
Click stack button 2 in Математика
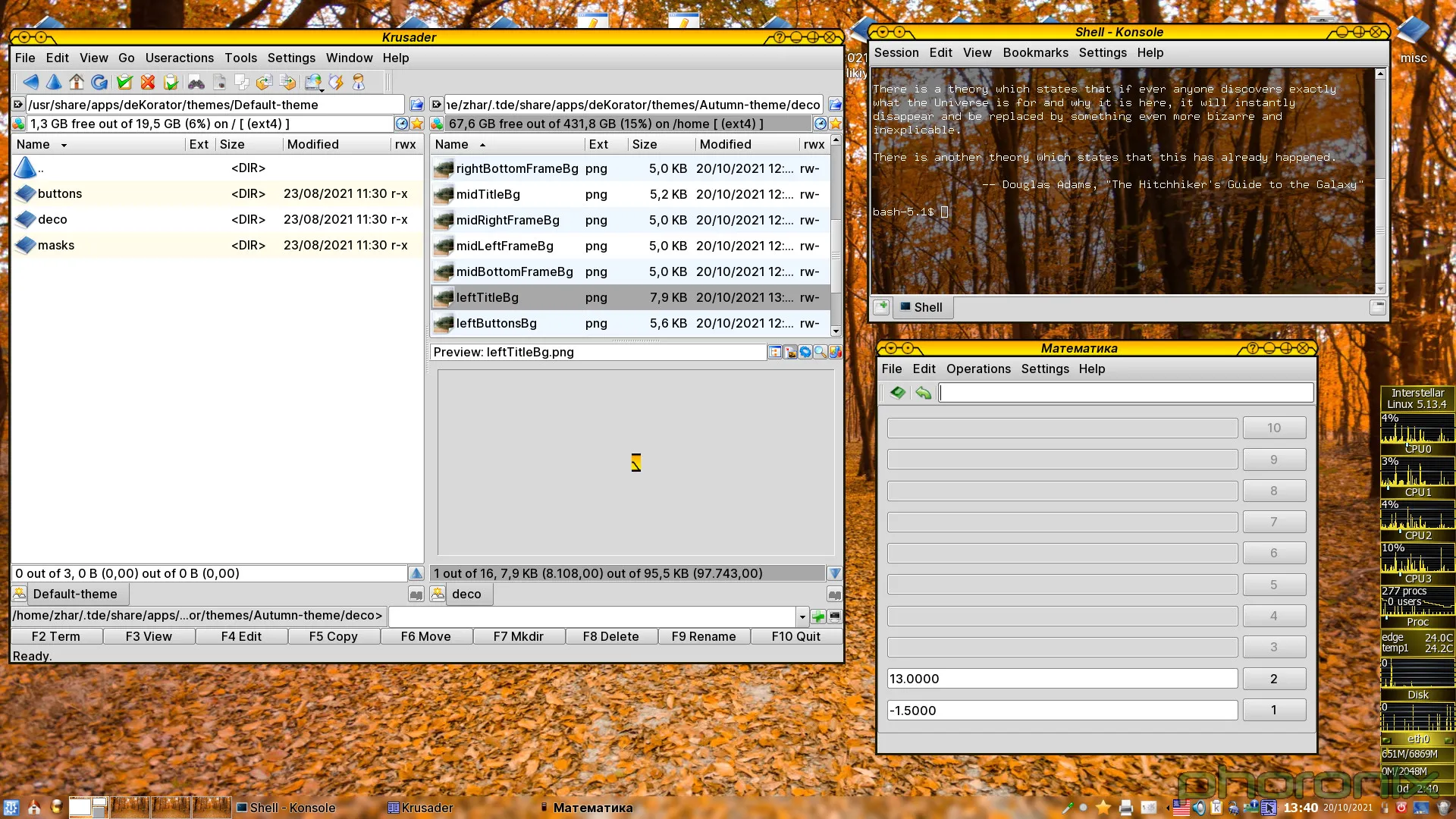point(1274,679)
